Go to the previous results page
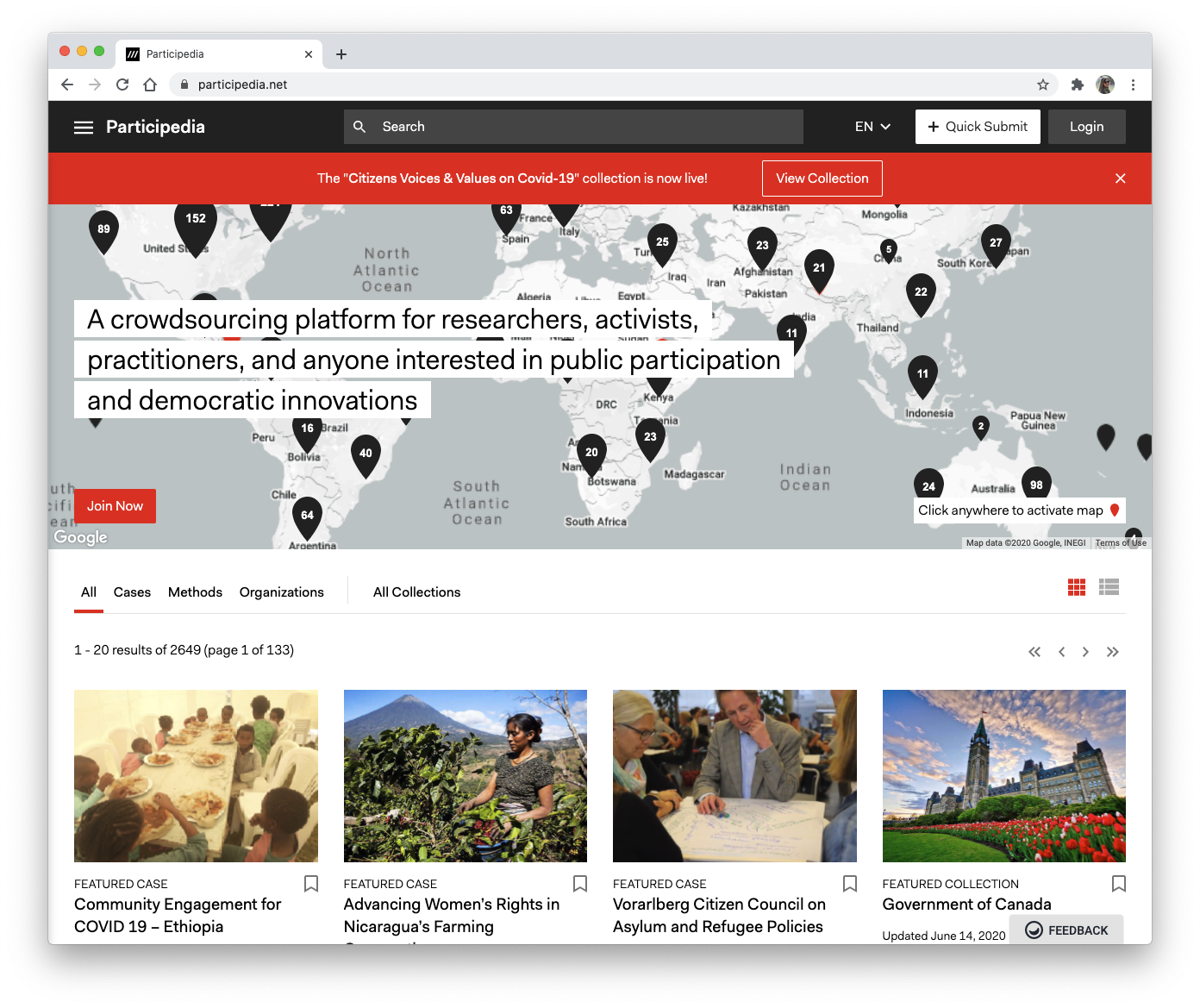The height and width of the screenshot is (1008, 1200). (x=1062, y=652)
